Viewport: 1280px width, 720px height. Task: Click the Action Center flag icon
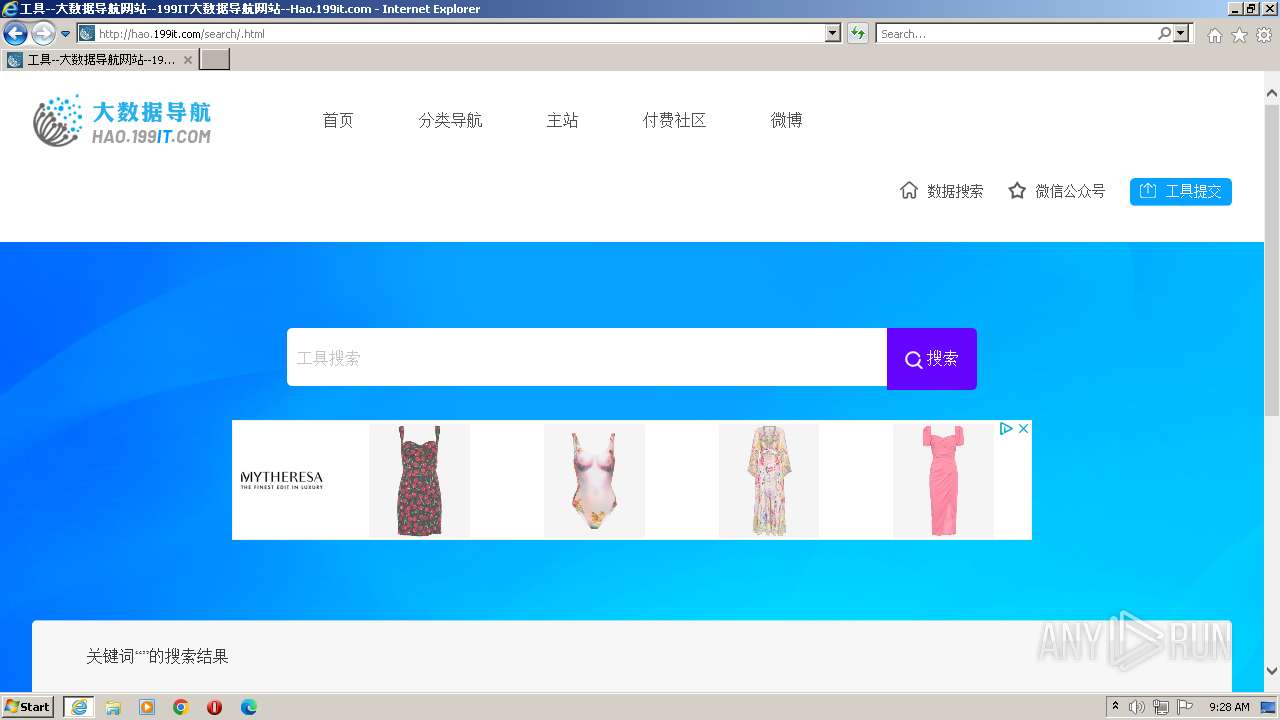(x=1185, y=707)
